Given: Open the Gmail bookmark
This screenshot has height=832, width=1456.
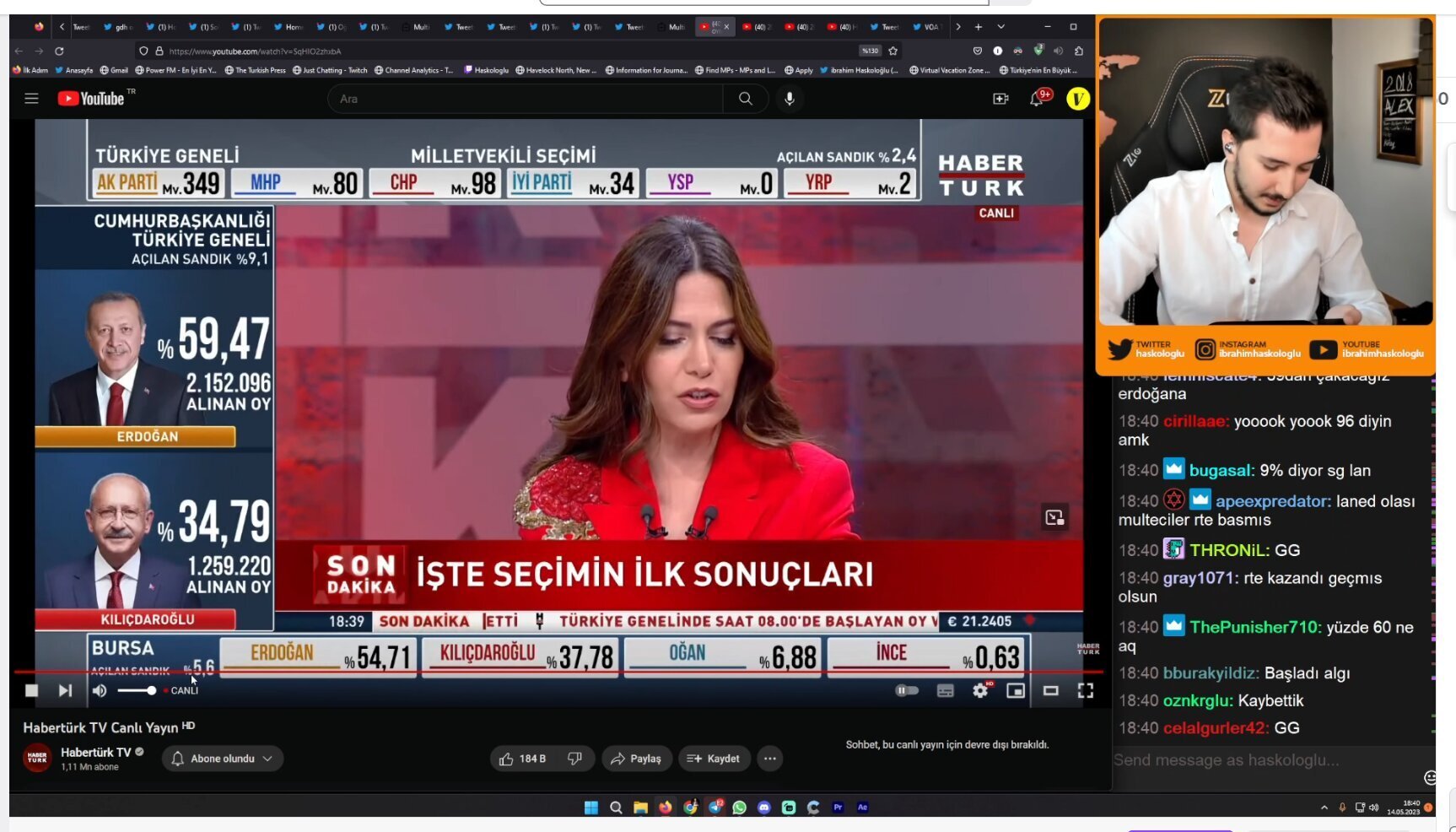Looking at the screenshot, I should click(114, 70).
